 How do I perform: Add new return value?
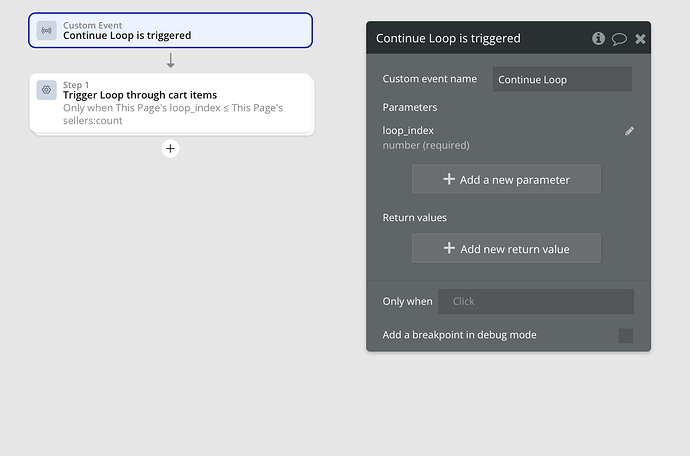coord(506,248)
